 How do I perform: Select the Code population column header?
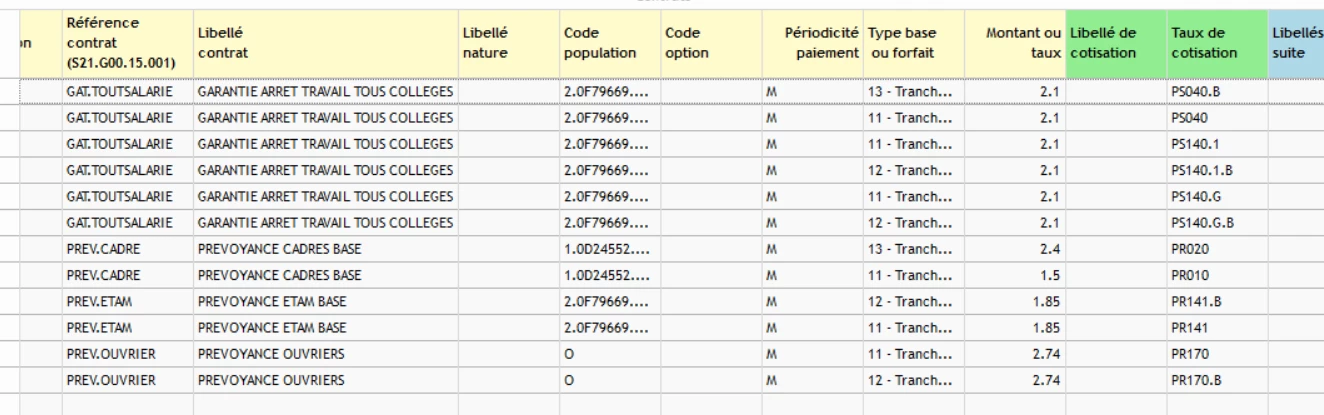click(x=609, y=43)
